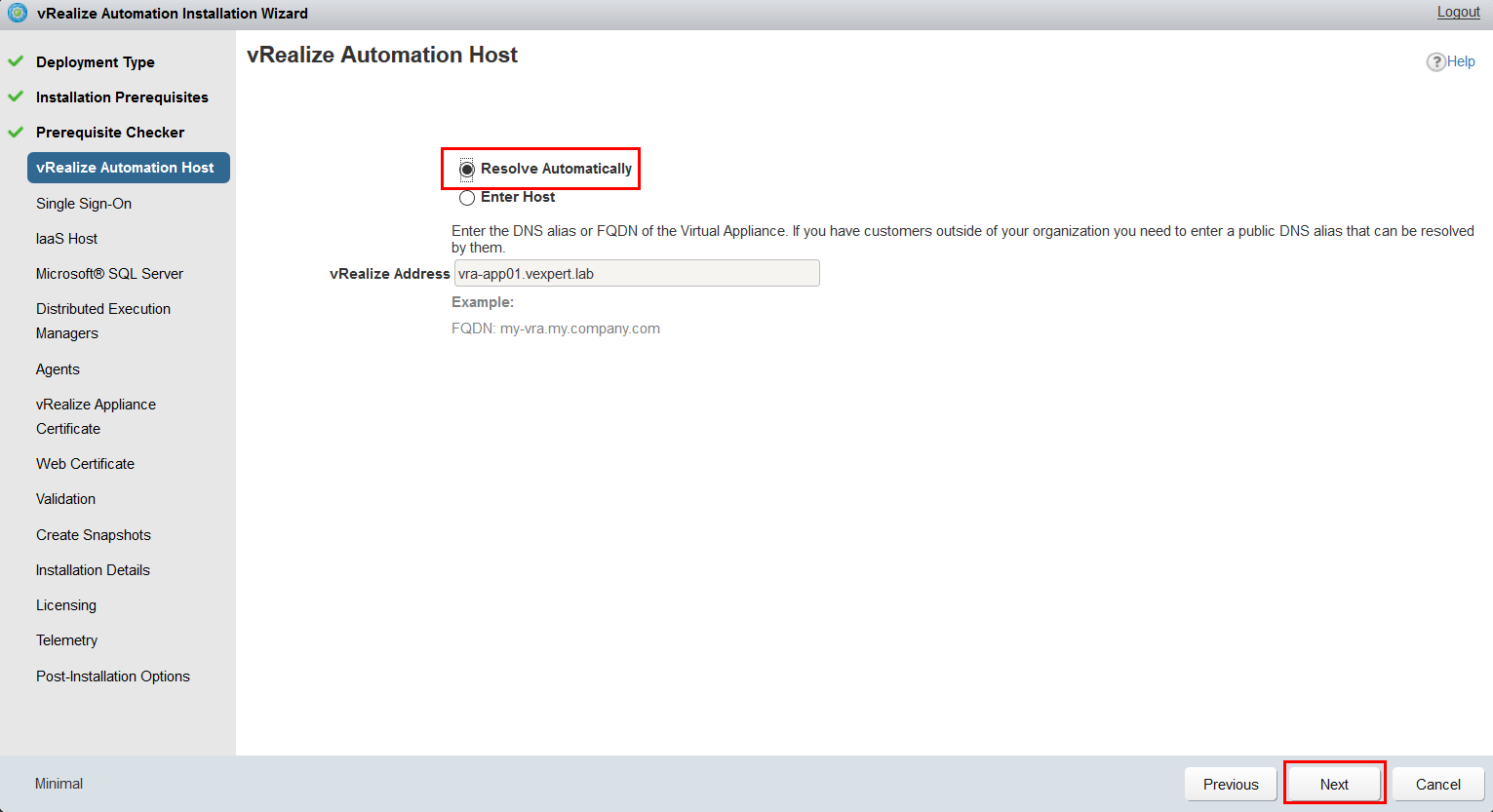Image resolution: width=1493 pixels, height=812 pixels.
Task: Open the IaaS Host step
Action: [x=67, y=239]
